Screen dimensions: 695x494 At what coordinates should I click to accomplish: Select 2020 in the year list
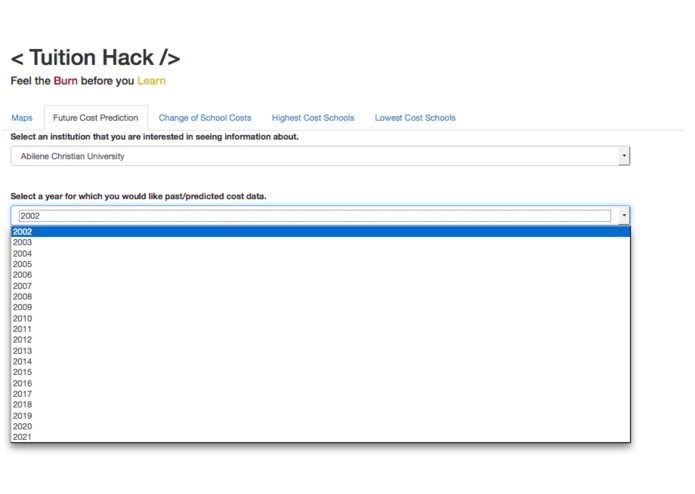pos(320,426)
